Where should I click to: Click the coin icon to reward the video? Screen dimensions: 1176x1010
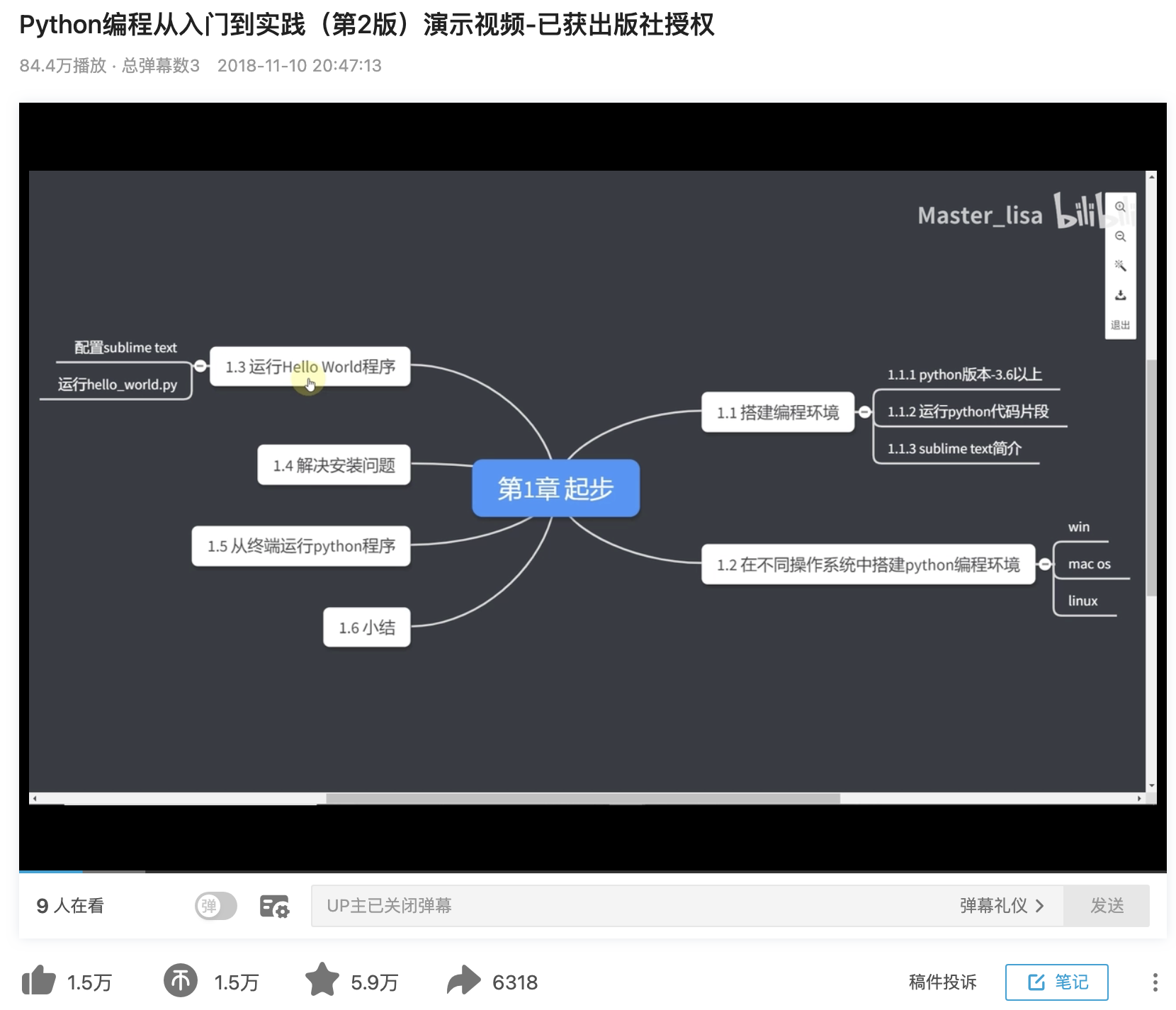(x=181, y=982)
